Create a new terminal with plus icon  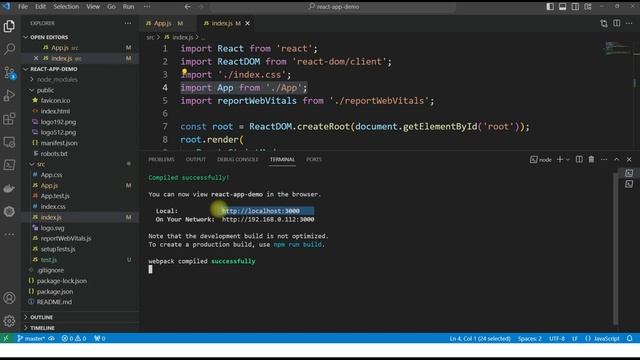tap(560, 160)
